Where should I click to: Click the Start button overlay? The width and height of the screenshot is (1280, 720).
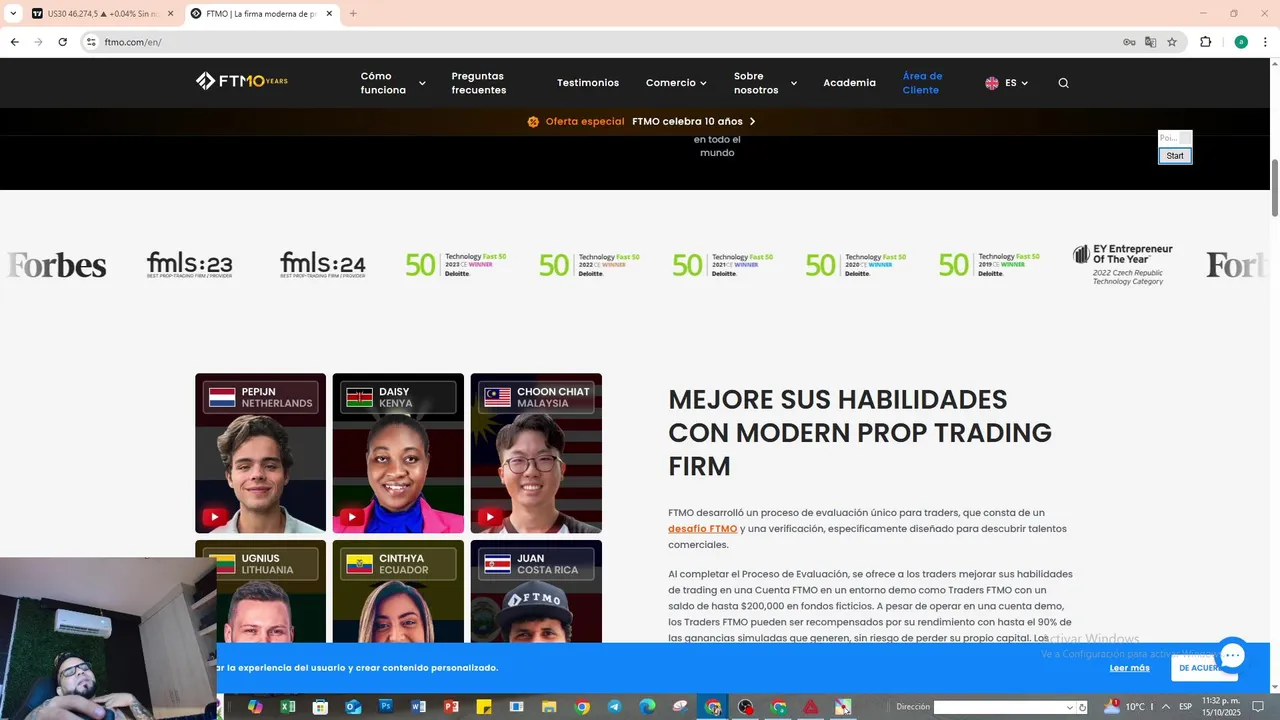coord(1175,155)
